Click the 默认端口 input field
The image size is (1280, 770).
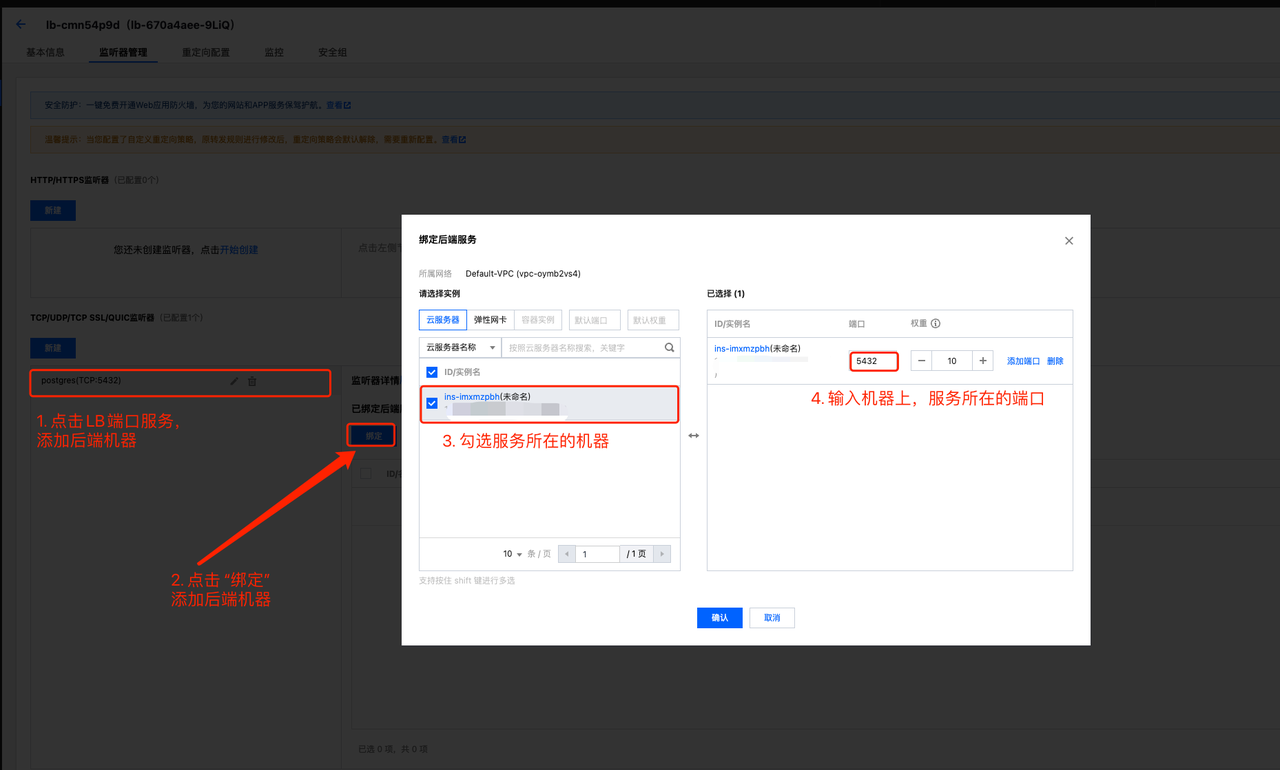595,320
